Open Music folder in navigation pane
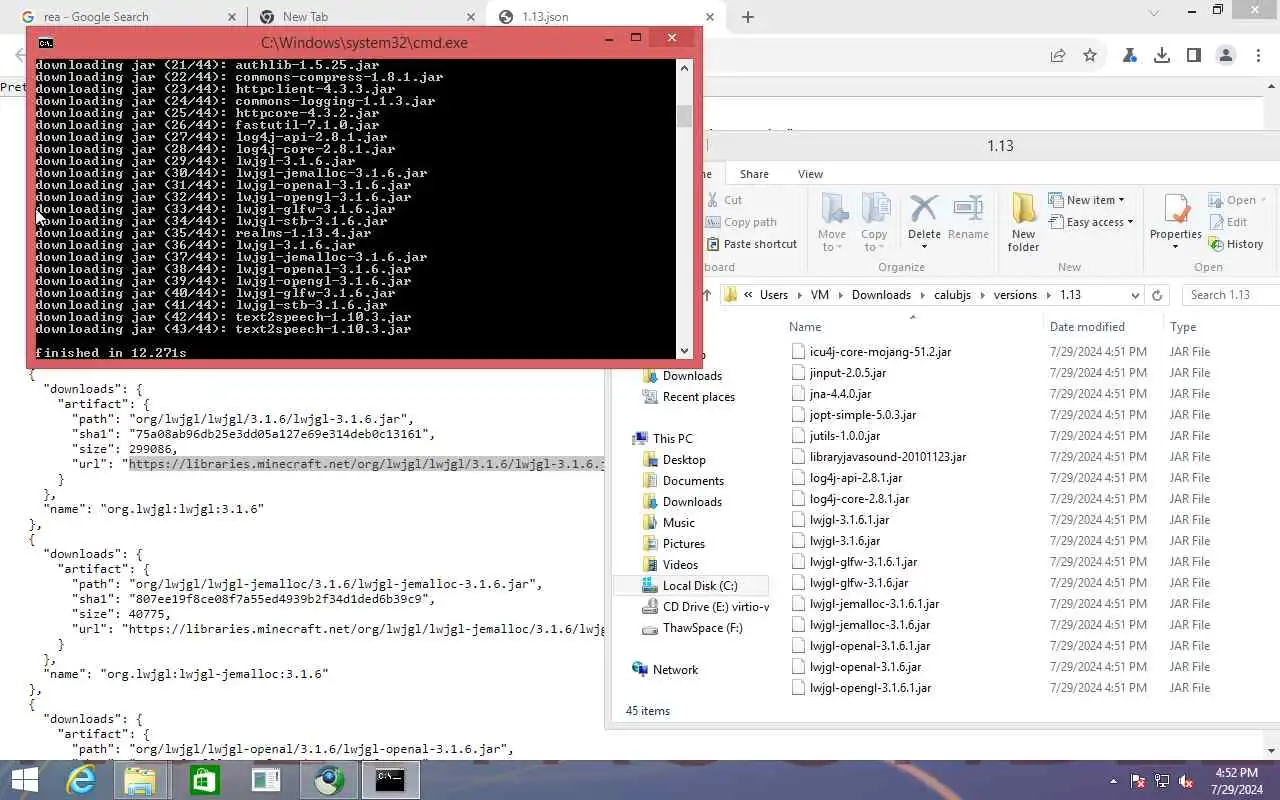The width and height of the screenshot is (1280, 800). pos(678,523)
